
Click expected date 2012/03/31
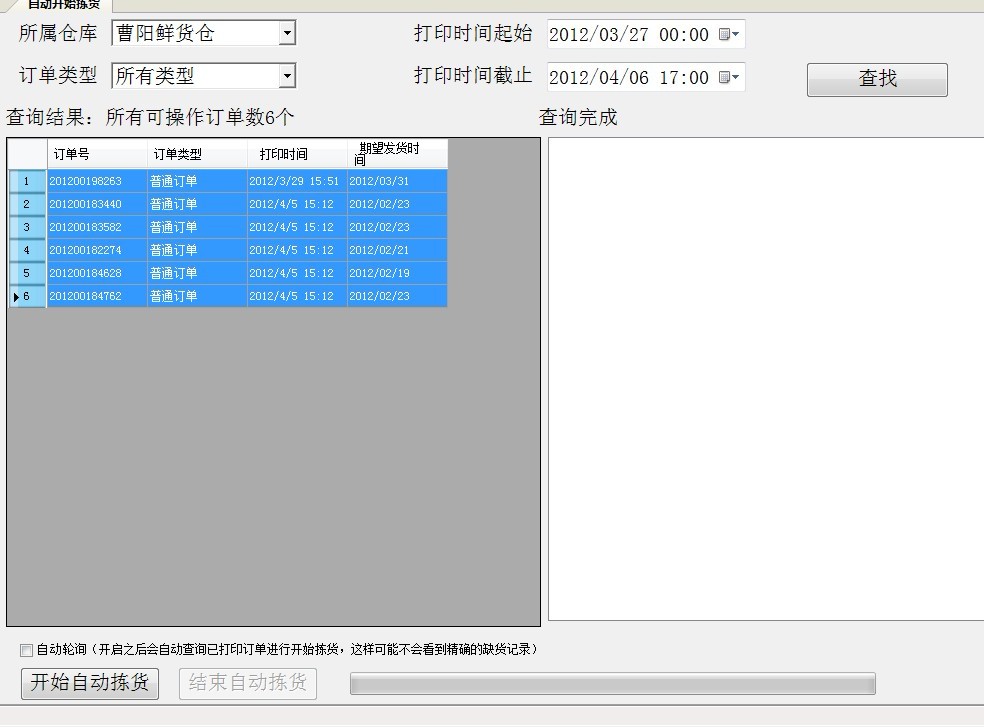pyautogui.click(x=397, y=181)
